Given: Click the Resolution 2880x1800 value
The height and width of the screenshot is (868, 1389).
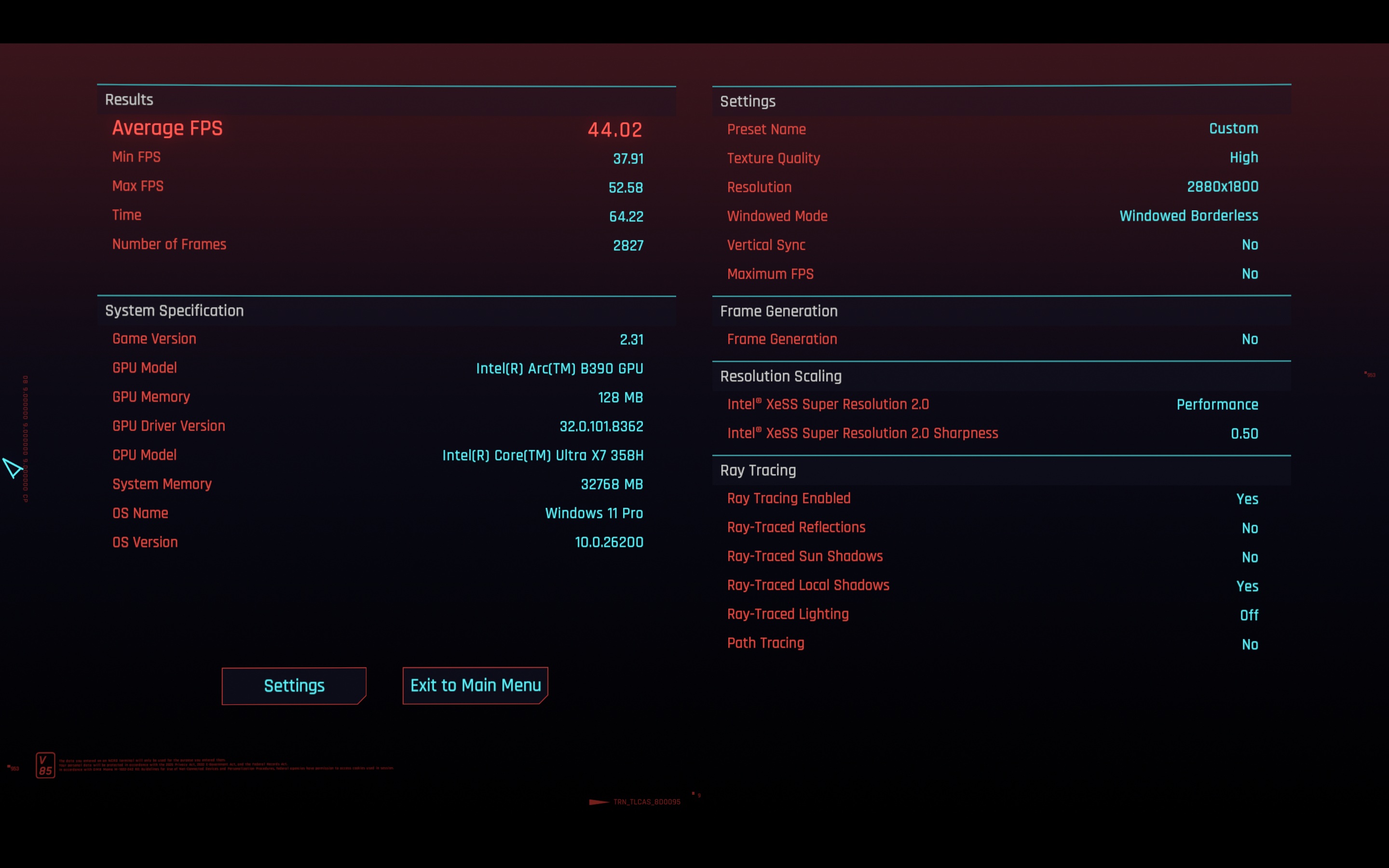Looking at the screenshot, I should 1222,187.
